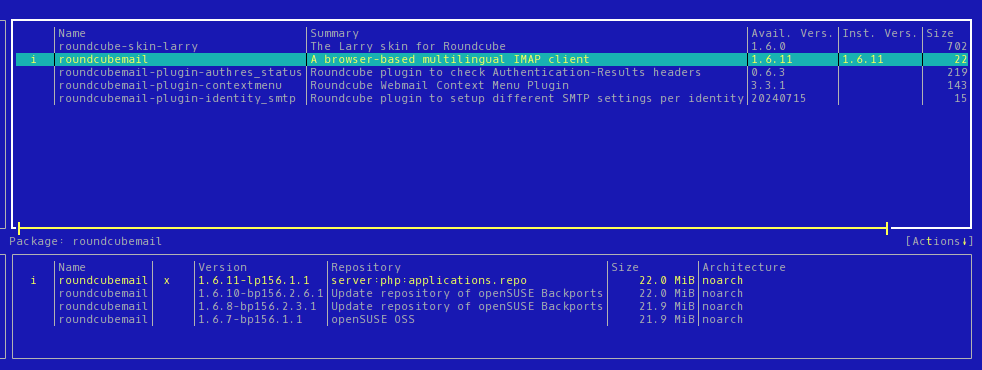Click the Version column header
The height and width of the screenshot is (370, 982).
coord(222,267)
